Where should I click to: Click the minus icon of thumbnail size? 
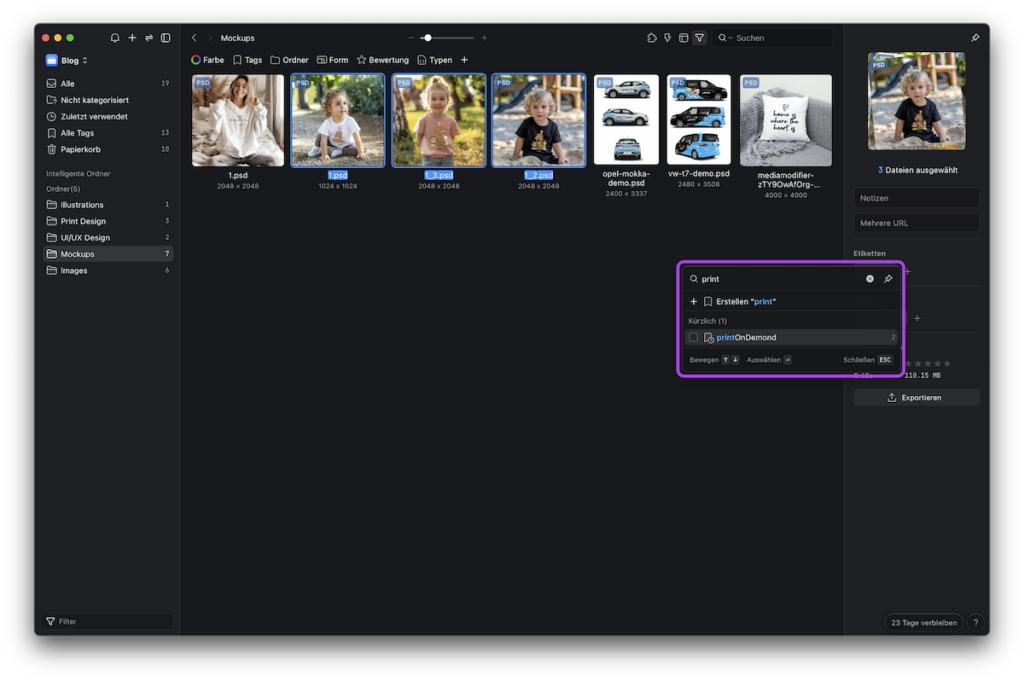pyautogui.click(x=411, y=38)
